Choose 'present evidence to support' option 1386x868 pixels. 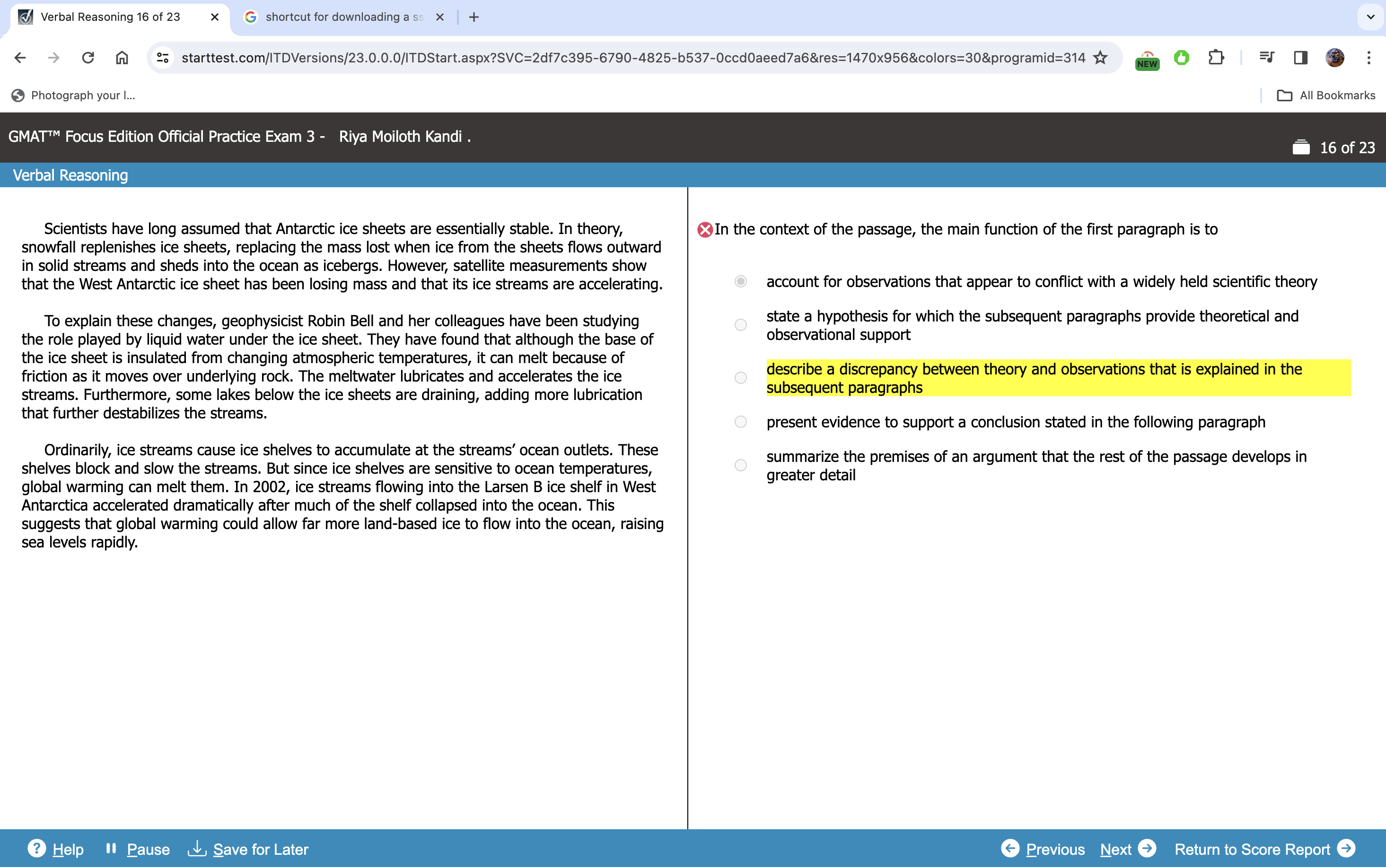(740, 422)
